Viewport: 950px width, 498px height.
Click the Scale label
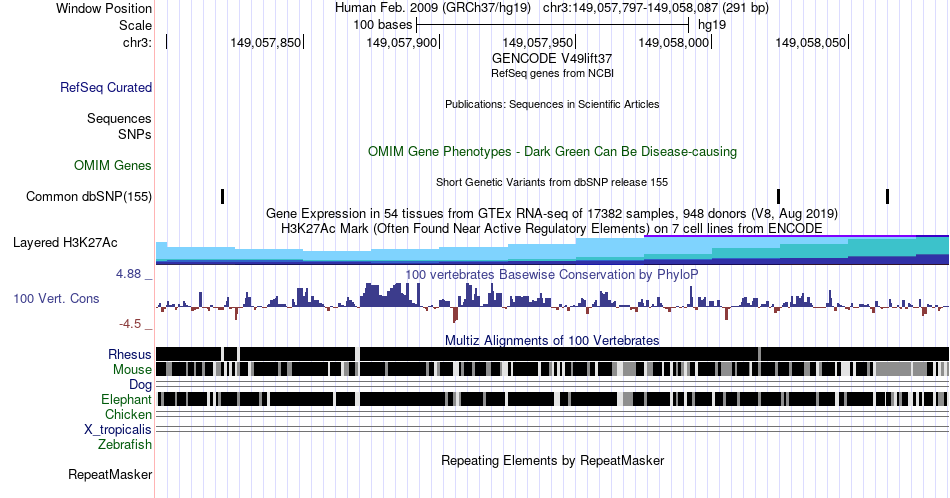click(135, 25)
